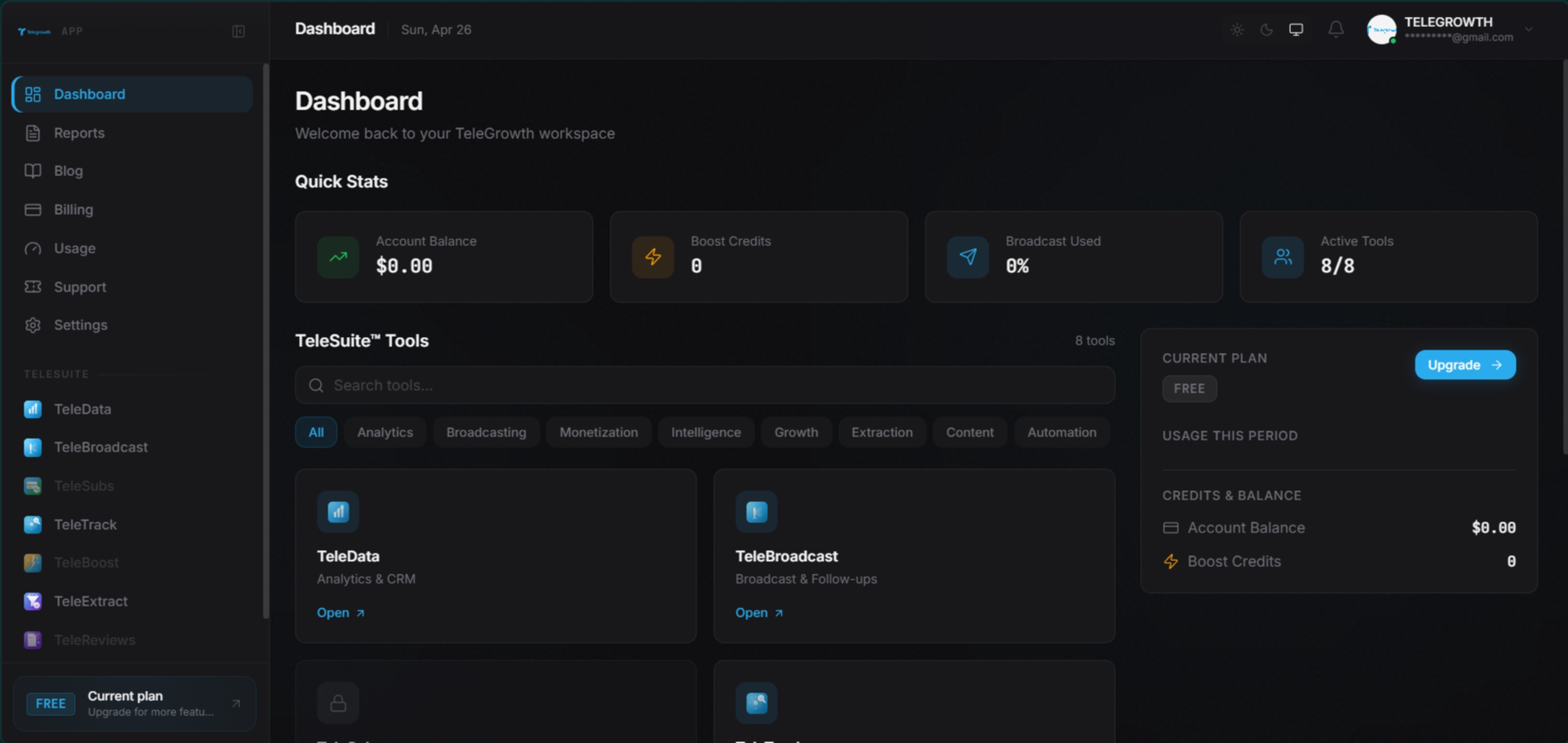
Task: Open the TeleBroadcast tool link
Action: point(759,612)
